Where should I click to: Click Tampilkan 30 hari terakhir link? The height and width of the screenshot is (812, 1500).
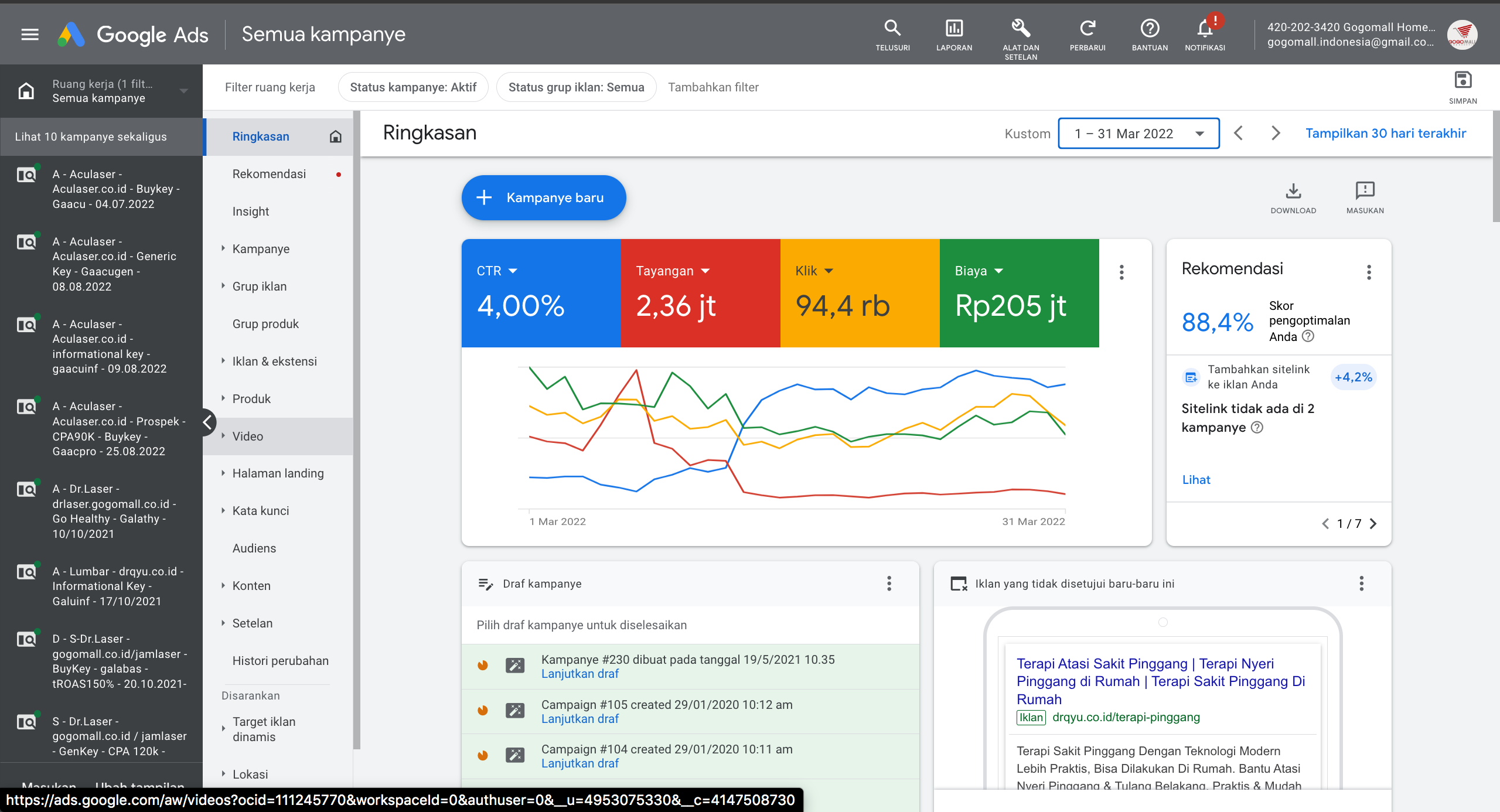(1385, 133)
